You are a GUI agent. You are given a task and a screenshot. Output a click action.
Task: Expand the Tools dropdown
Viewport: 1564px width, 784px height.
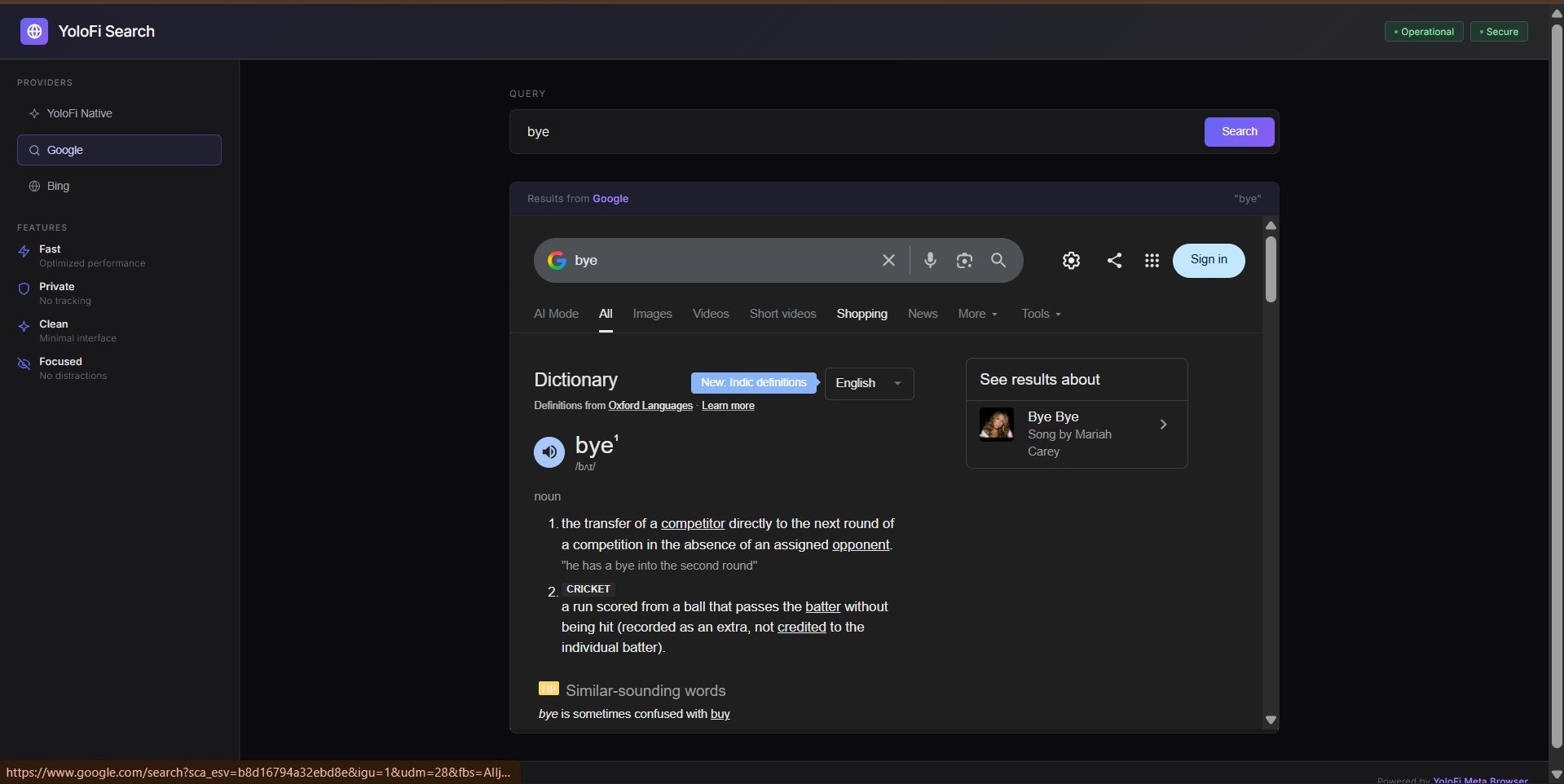[x=1041, y=314]
